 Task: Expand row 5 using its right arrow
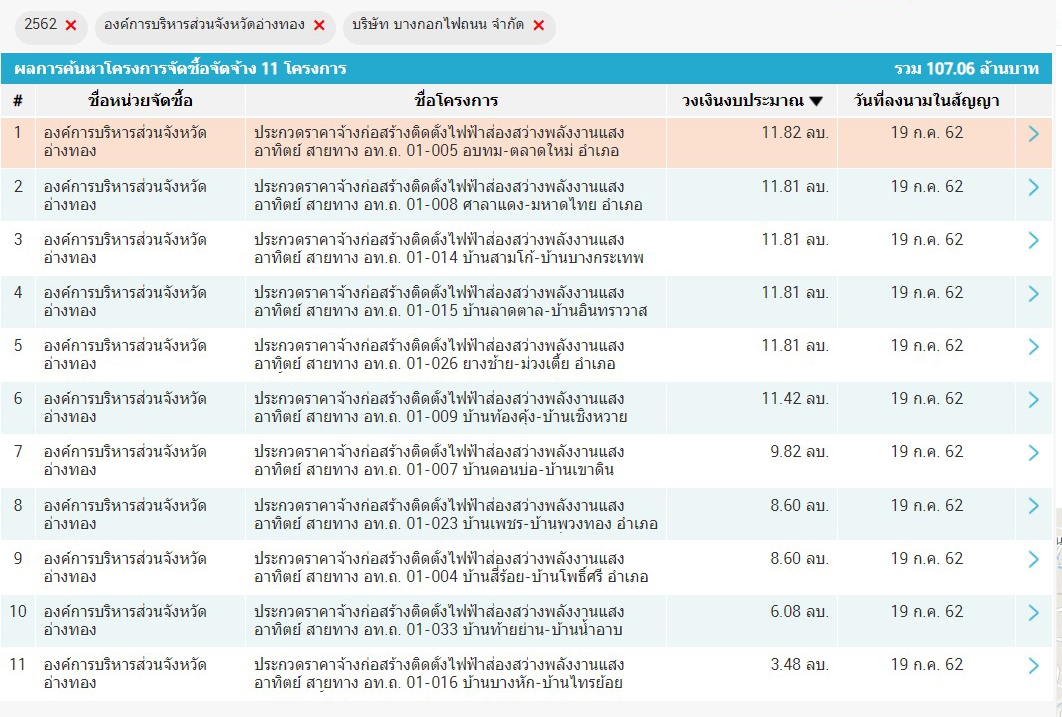pyautogui.click(x=1033, y=346)
